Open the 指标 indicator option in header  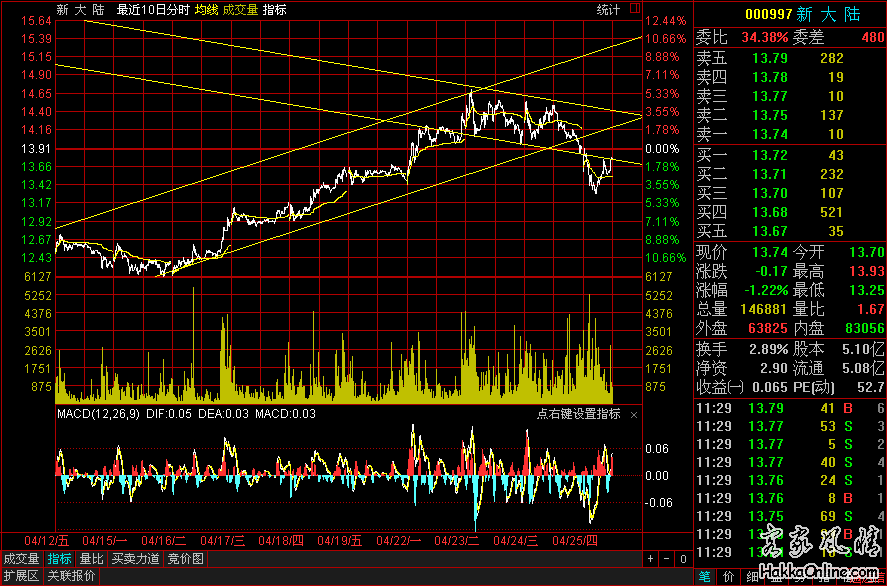(x=274, y=9)
